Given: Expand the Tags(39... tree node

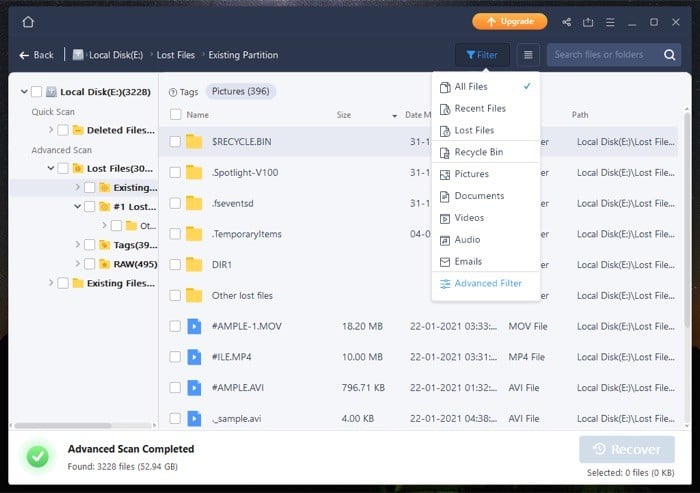Looking at the screenshot, I should [78, 245].
